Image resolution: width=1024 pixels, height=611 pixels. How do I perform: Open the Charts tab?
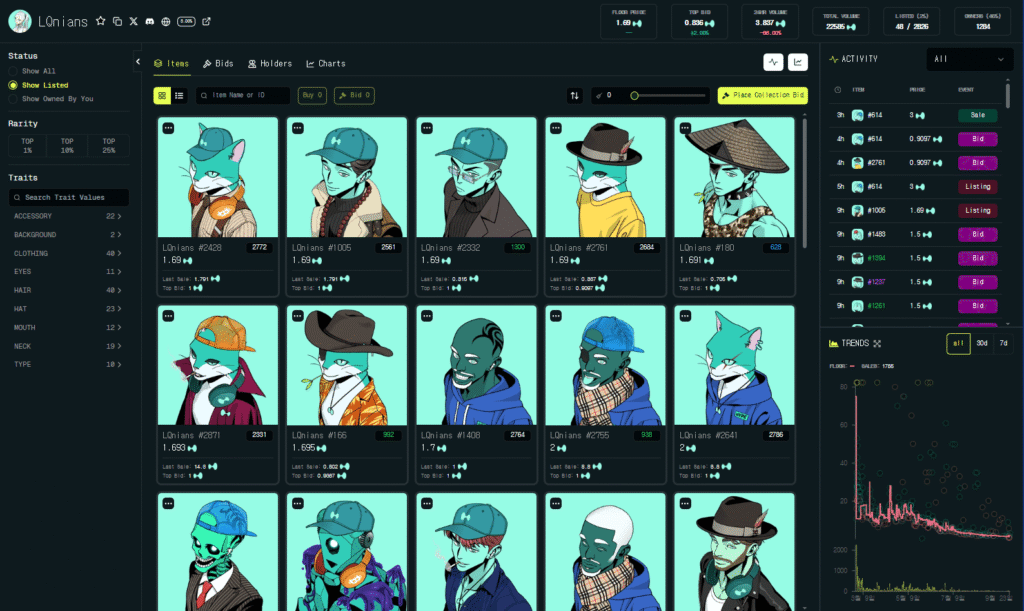click(326, 64)
